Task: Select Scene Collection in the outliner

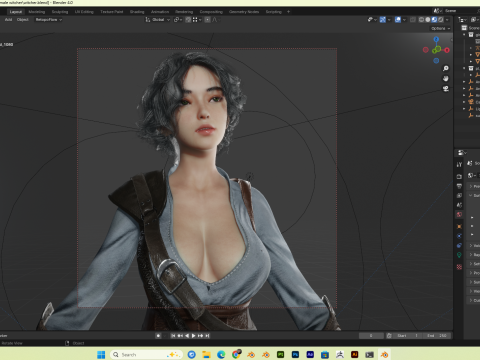Action: [471, 28]
